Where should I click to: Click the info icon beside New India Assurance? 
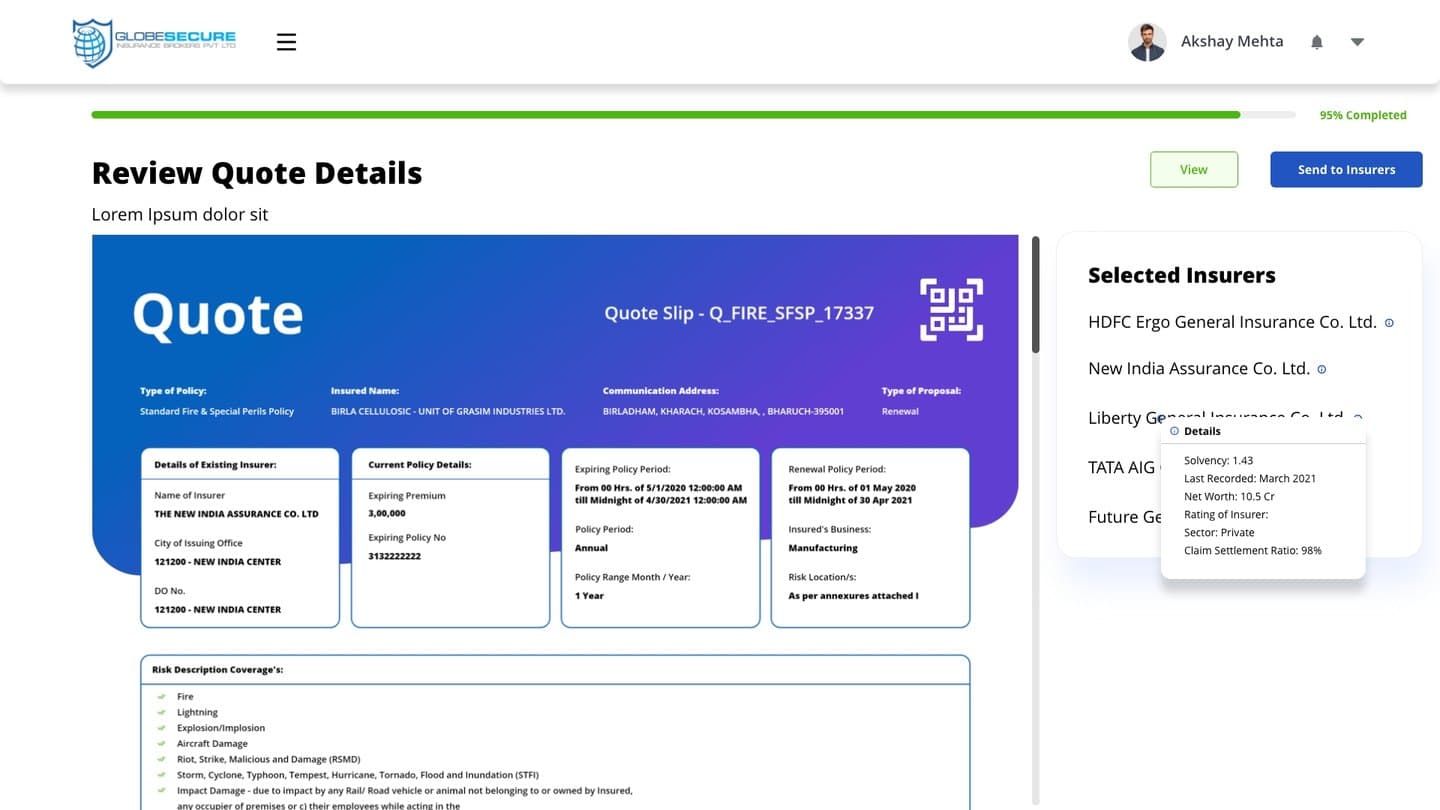[x=1321, y=370]
